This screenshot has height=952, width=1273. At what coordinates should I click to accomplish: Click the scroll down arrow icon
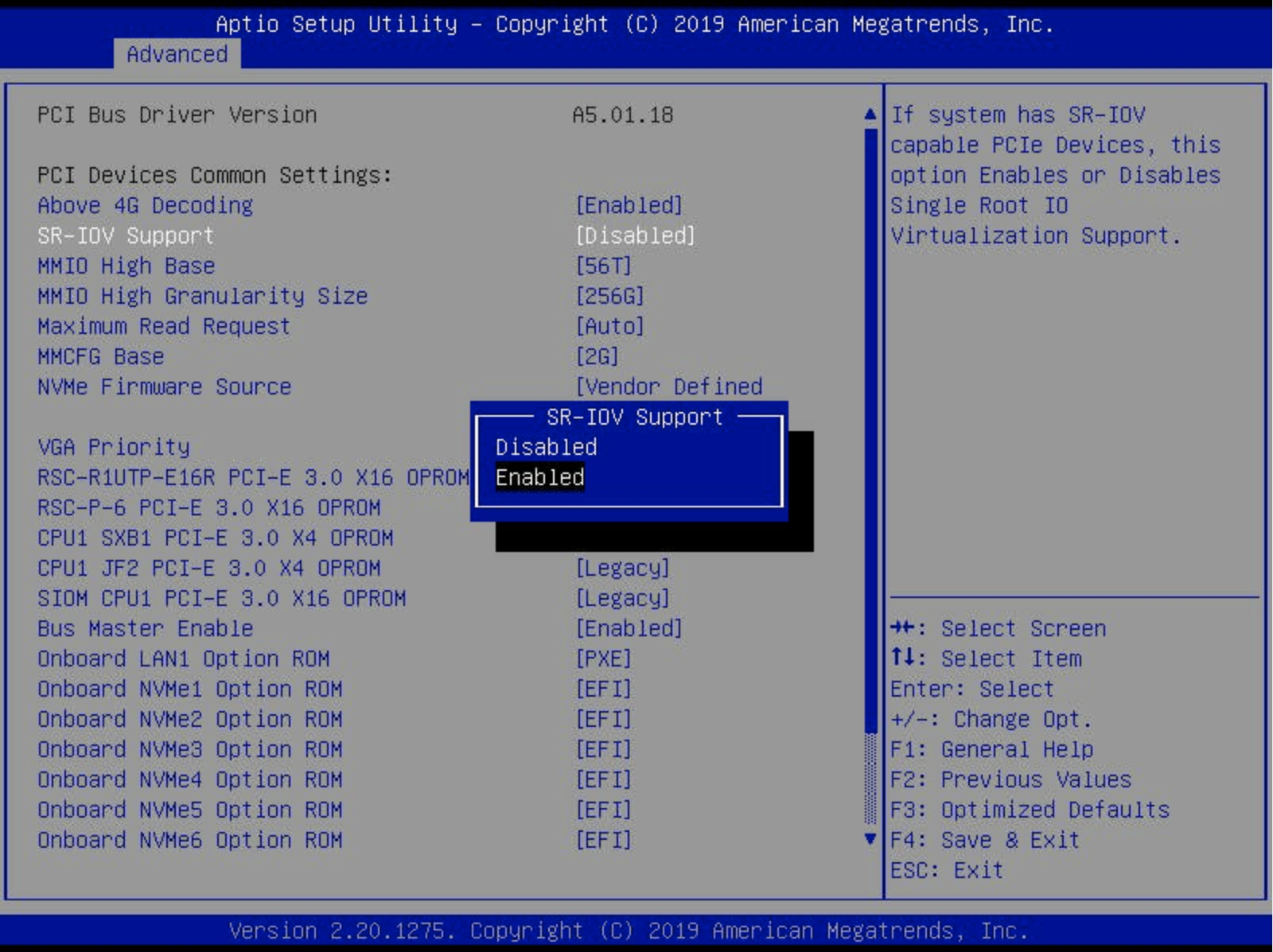[x=870, y=839]
